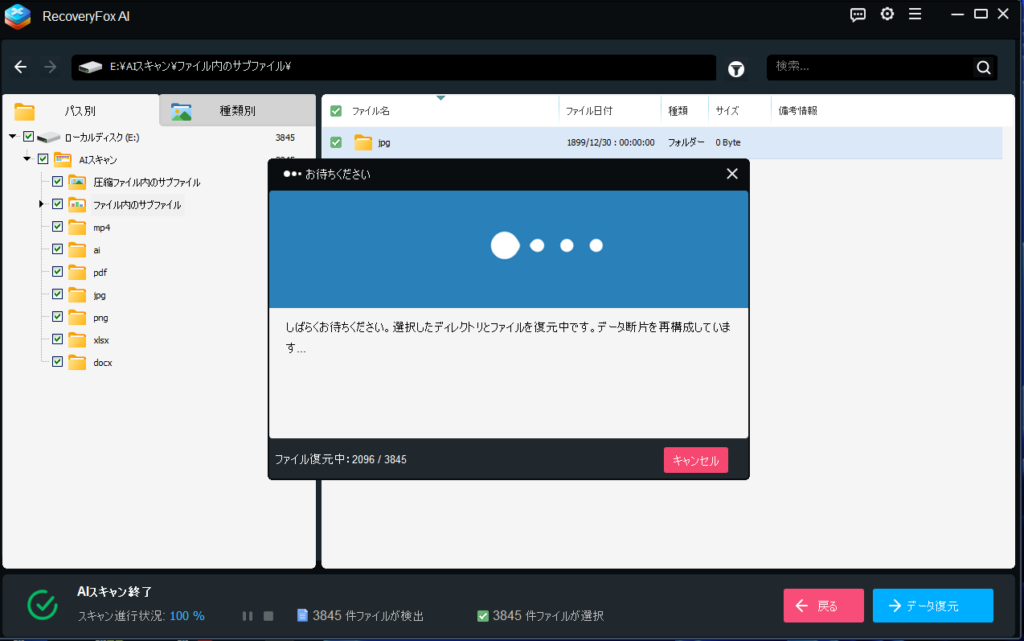Collapse the ローカルディスク (E:) tree node
The image size is (1024, 641).
click(13, 136)
